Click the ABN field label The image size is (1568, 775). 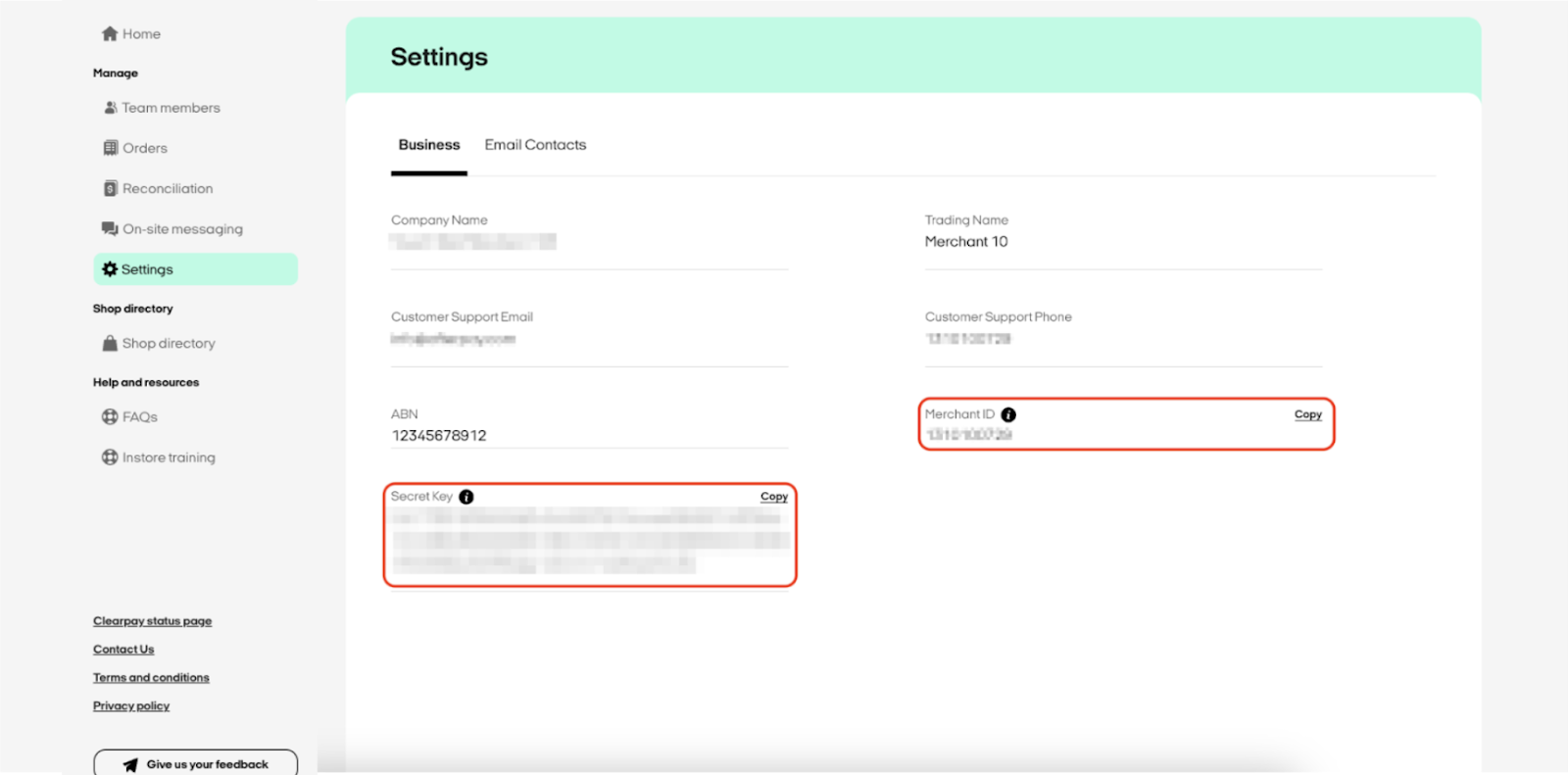tap(405, 413)
